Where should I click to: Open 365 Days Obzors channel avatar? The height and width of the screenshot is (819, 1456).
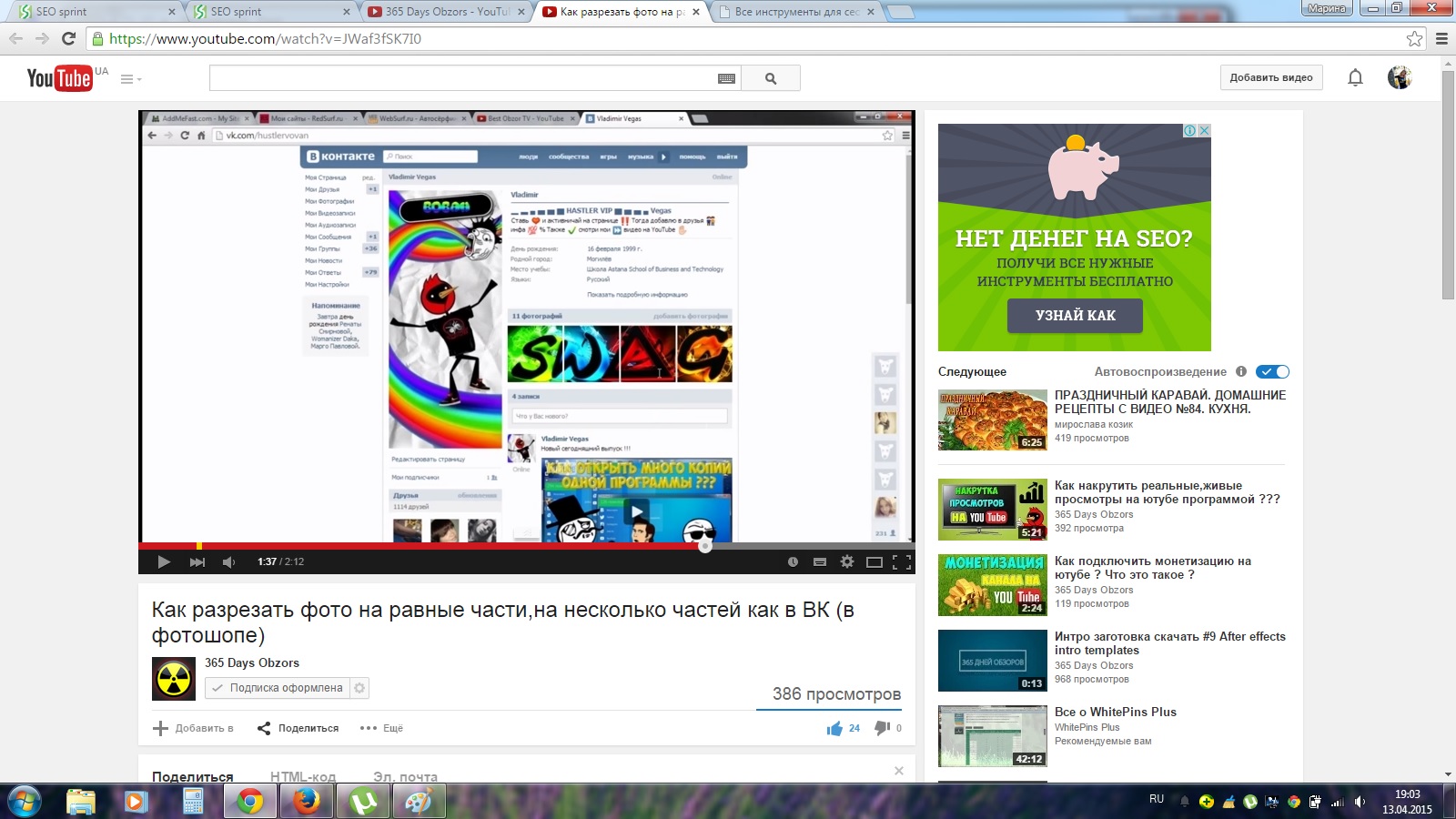[x=174, y=678]
